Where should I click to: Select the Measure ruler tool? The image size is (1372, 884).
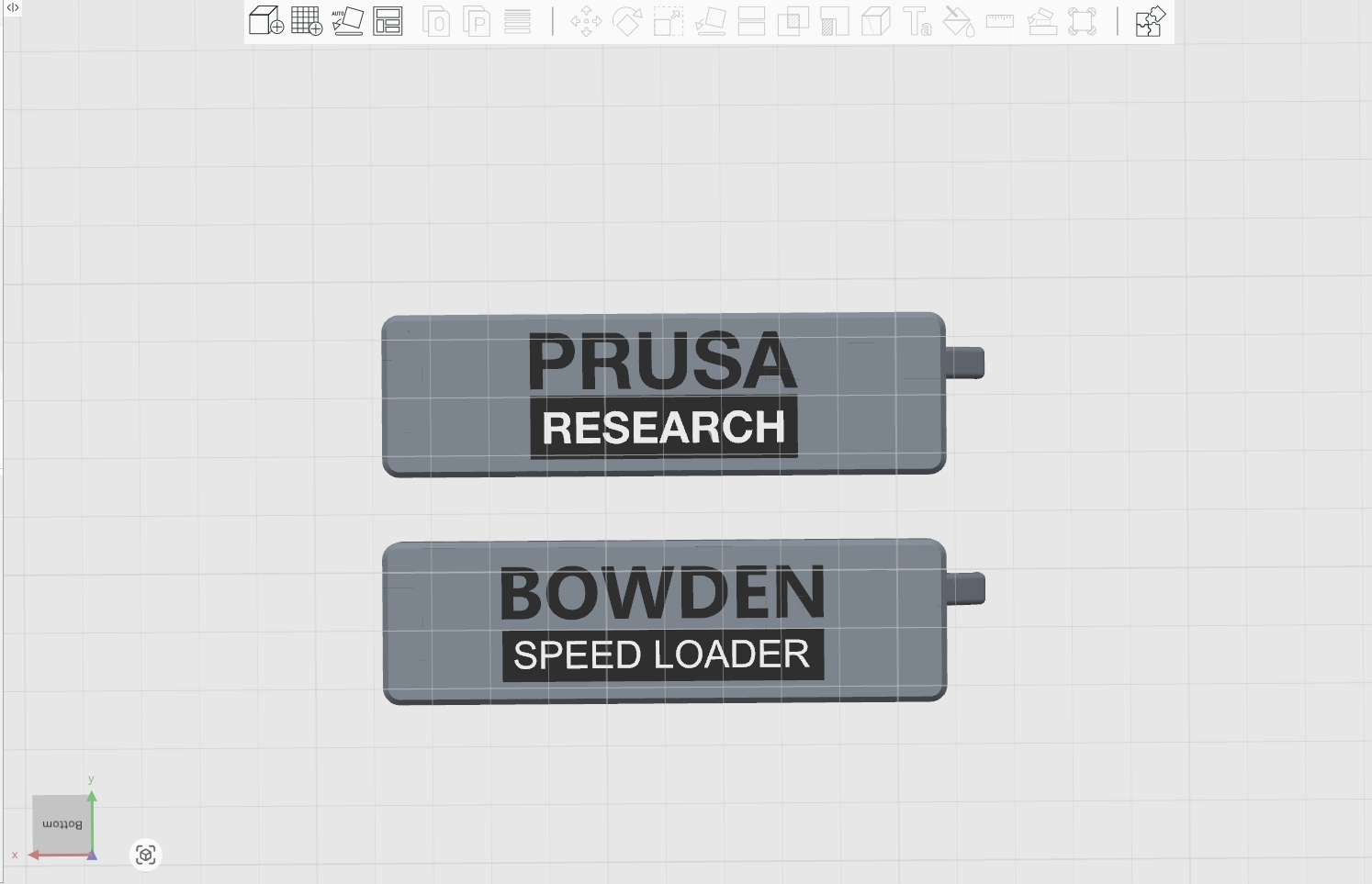tap(1000, 21)
